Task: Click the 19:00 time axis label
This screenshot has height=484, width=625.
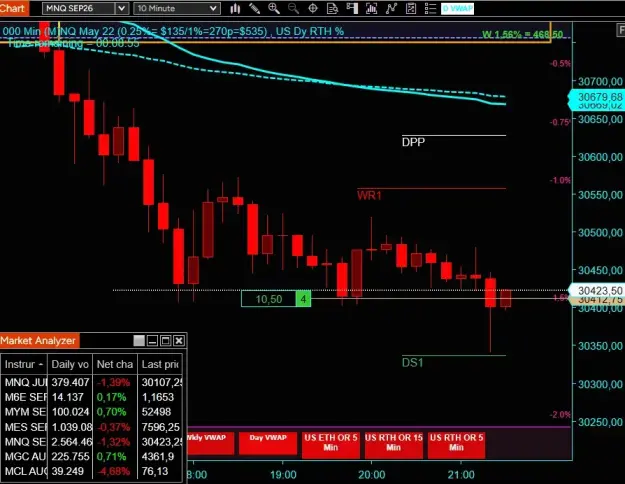Action: 283,475
